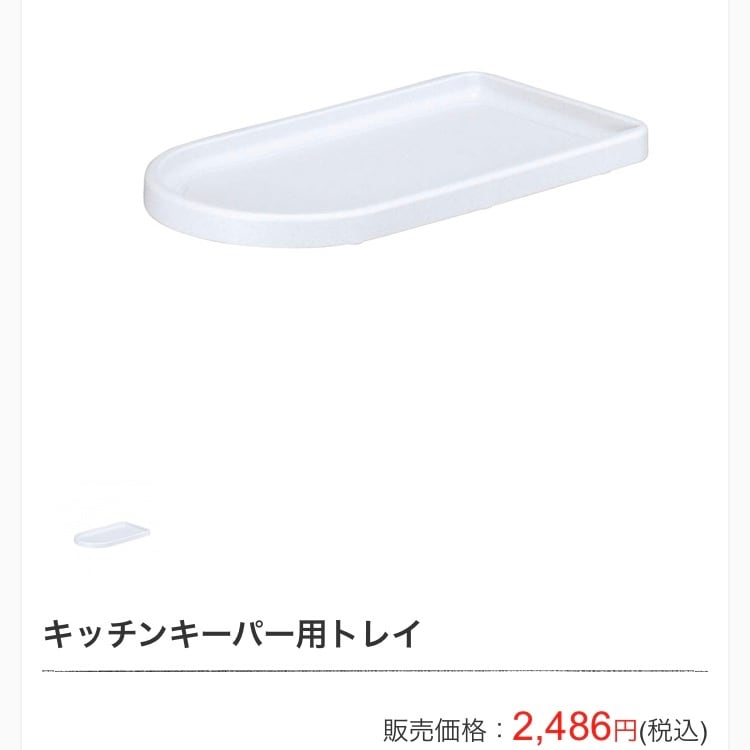The width and height of the screenshot is (750, 750).
Task: Click the 販売価格 label
Action: click(434, 730)
